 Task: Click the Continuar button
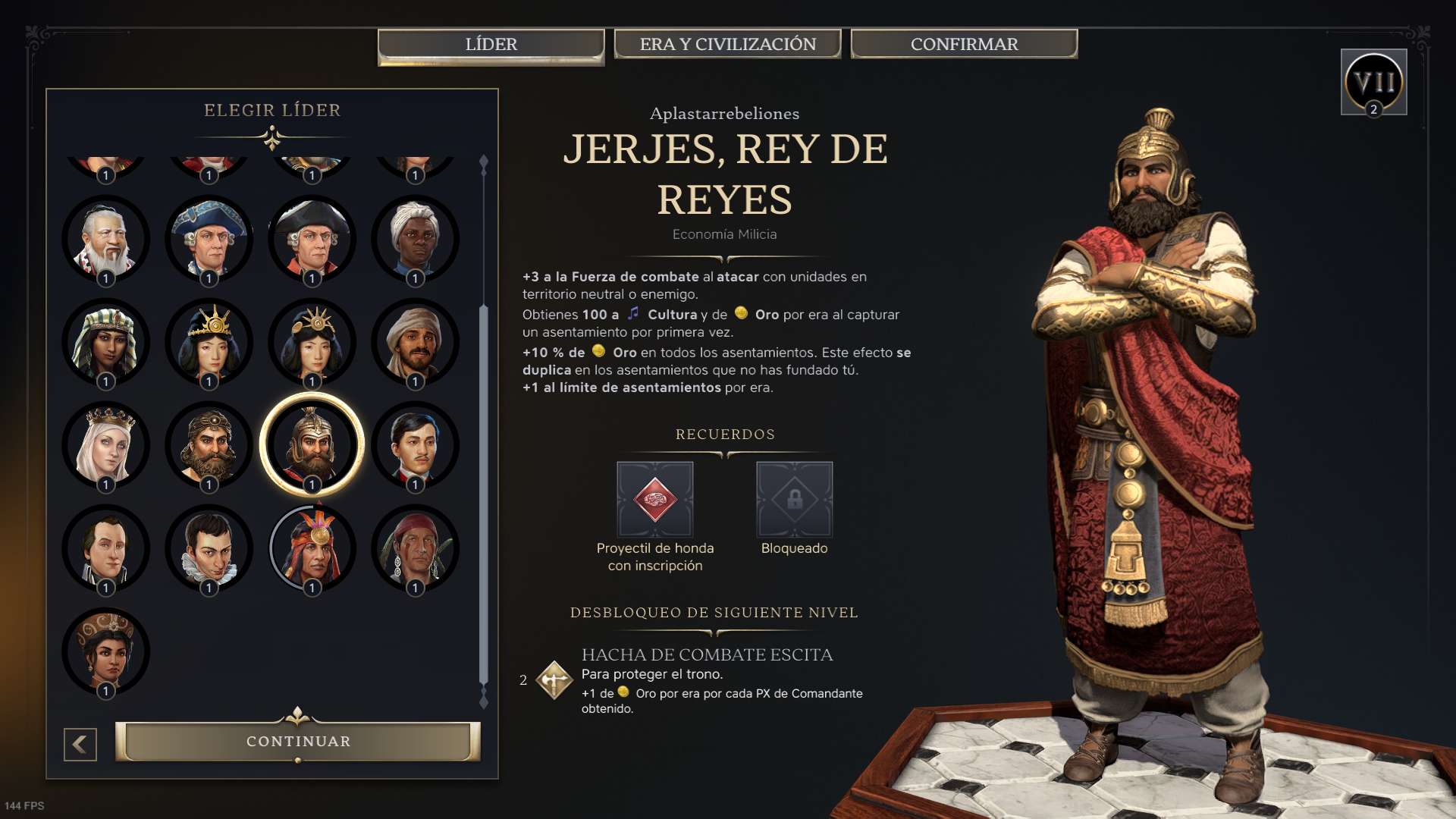tap(298, 741)
